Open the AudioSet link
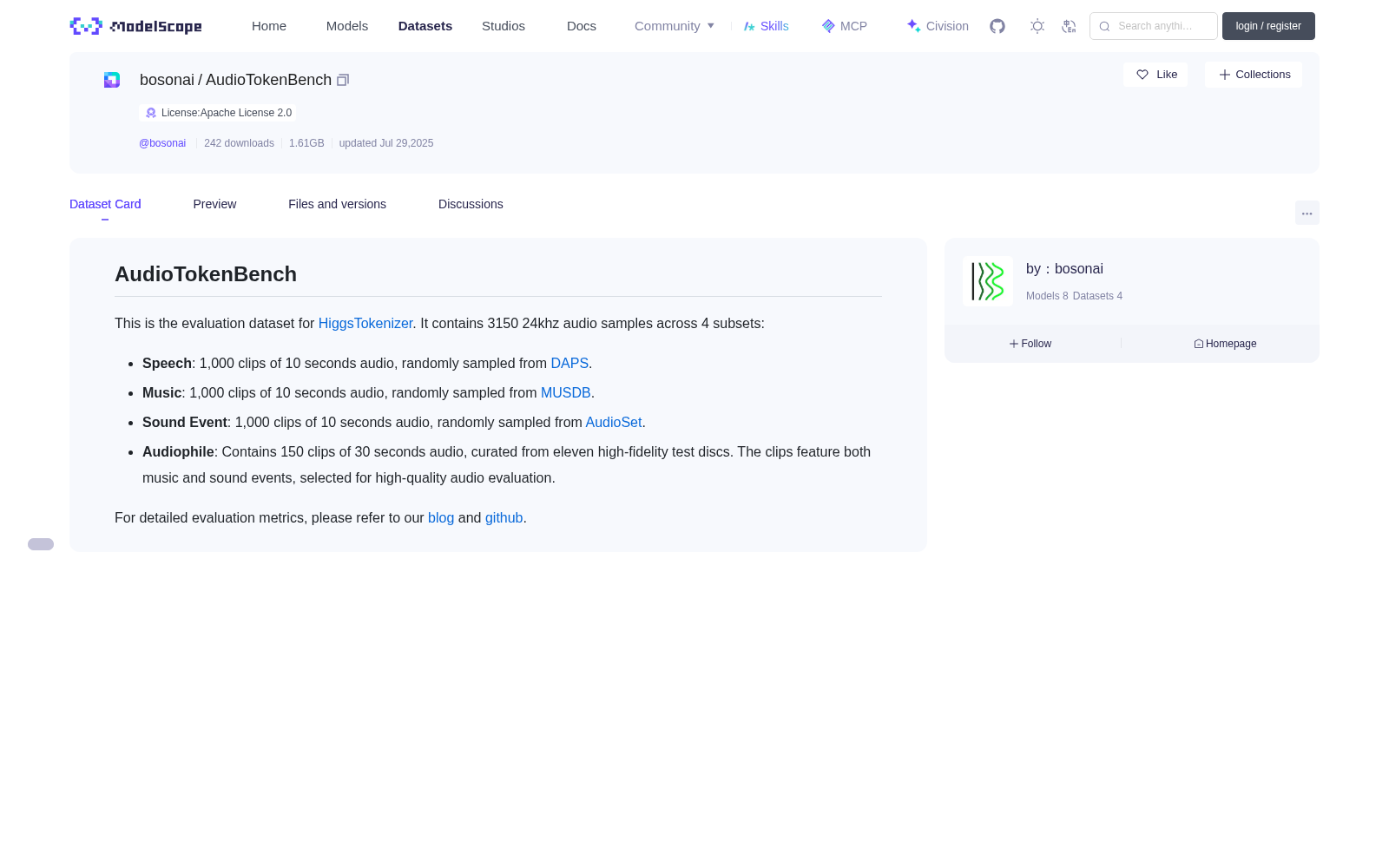This screenshot has height=868, width=1389. 614,422
